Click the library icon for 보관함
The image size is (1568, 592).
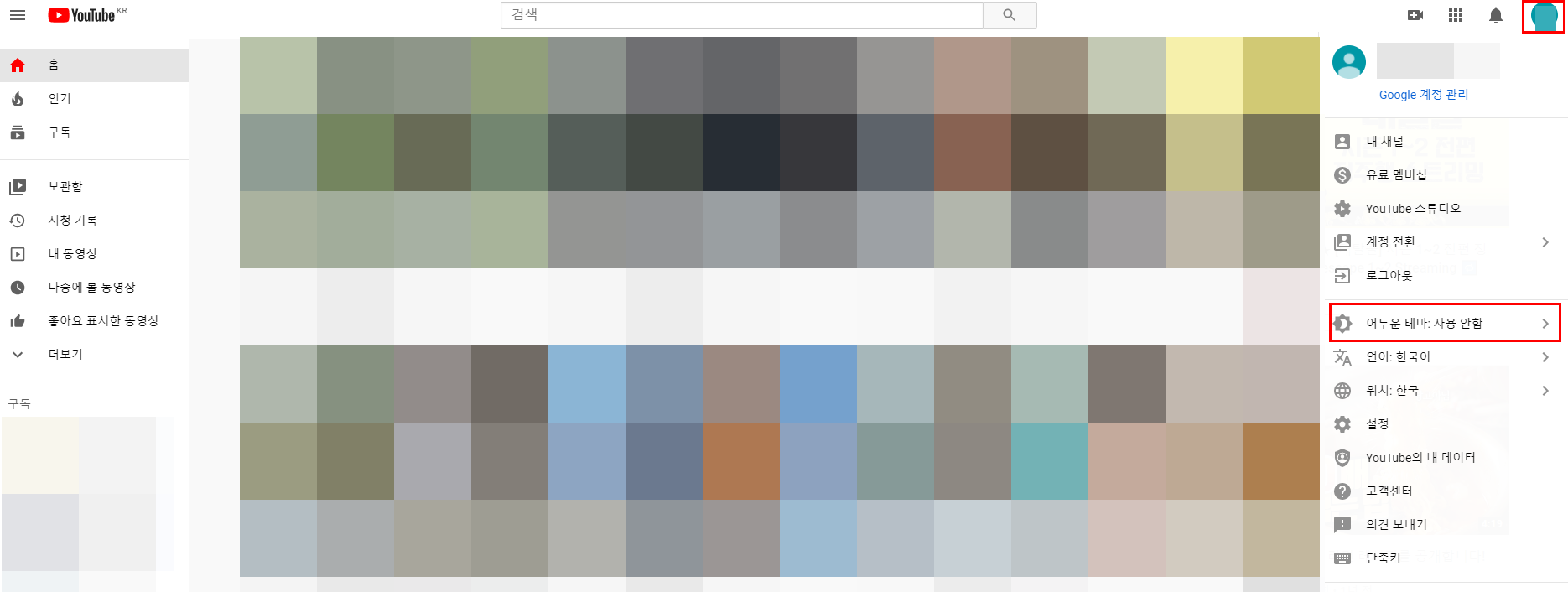[18, 186]
